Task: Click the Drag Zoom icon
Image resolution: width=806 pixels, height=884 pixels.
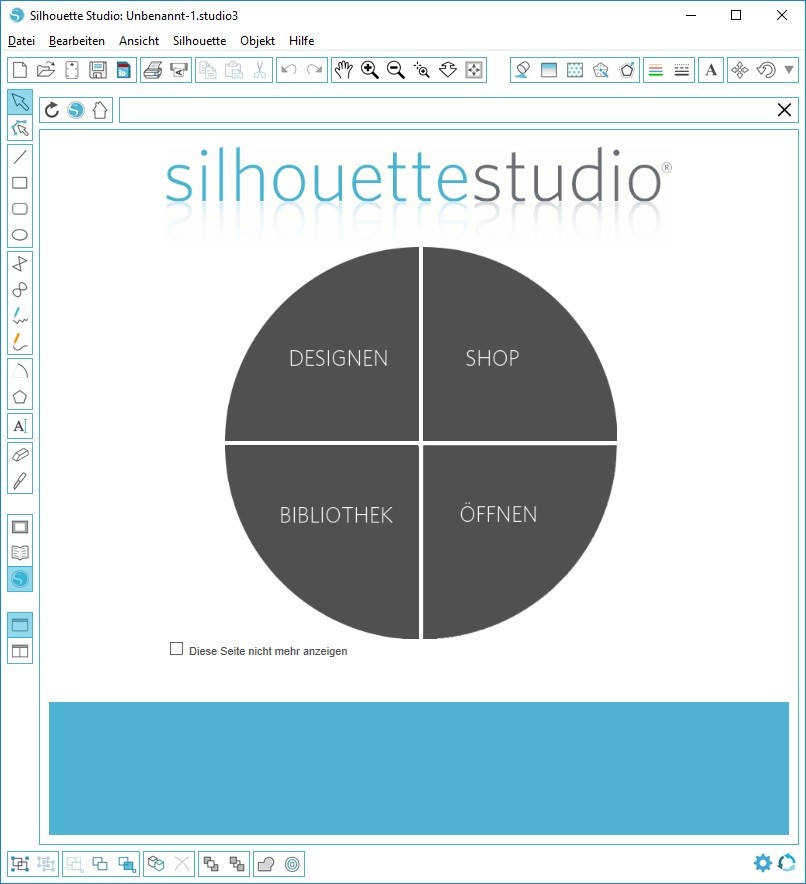Action: pyautogui.click(x=448, y=70)
